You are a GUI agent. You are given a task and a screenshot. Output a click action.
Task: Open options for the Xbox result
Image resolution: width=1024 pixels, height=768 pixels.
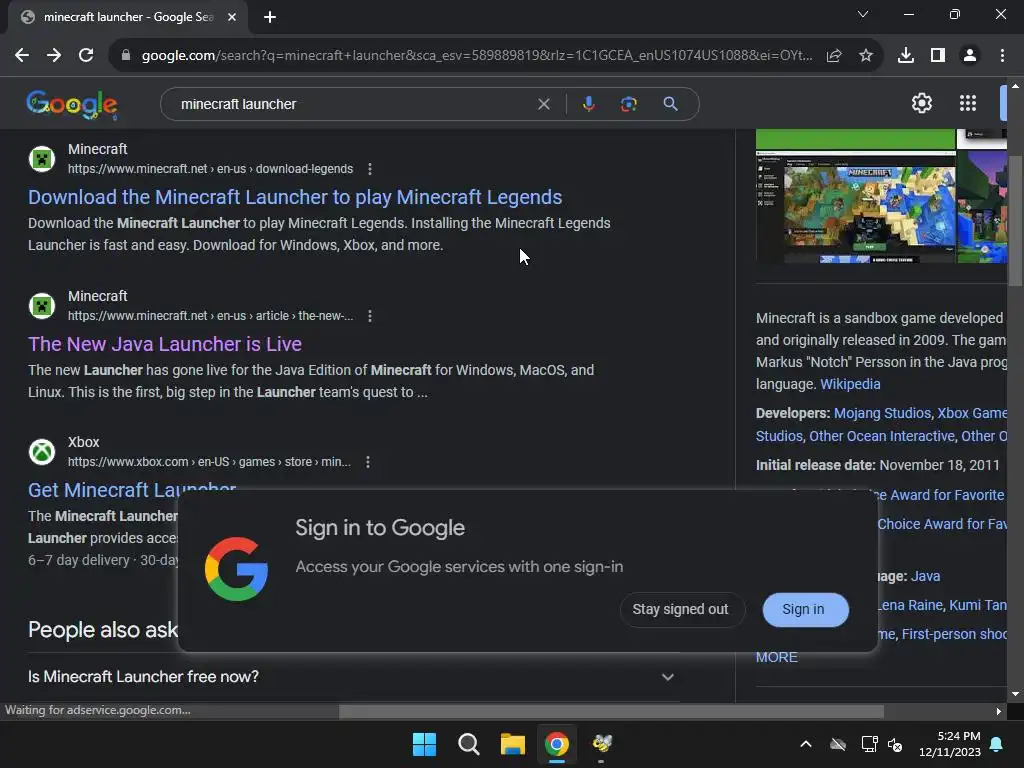pos(368,462)
